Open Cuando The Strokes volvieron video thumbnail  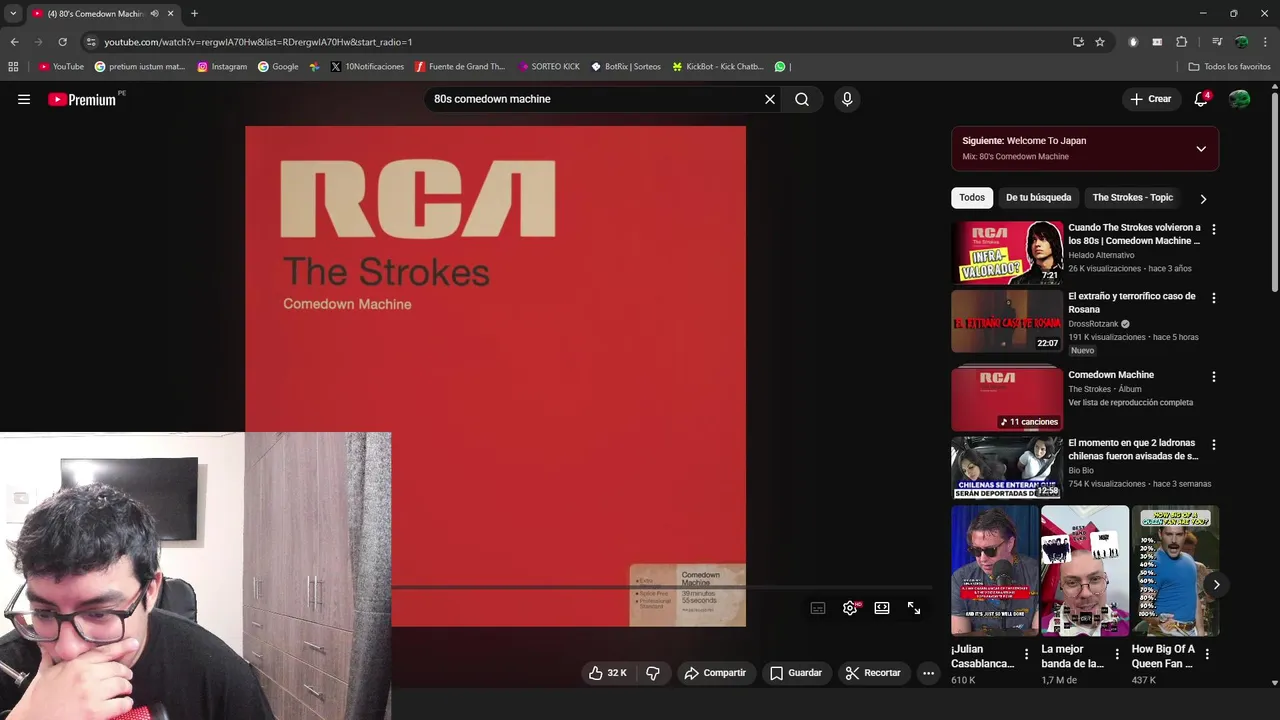[1006, 253]
